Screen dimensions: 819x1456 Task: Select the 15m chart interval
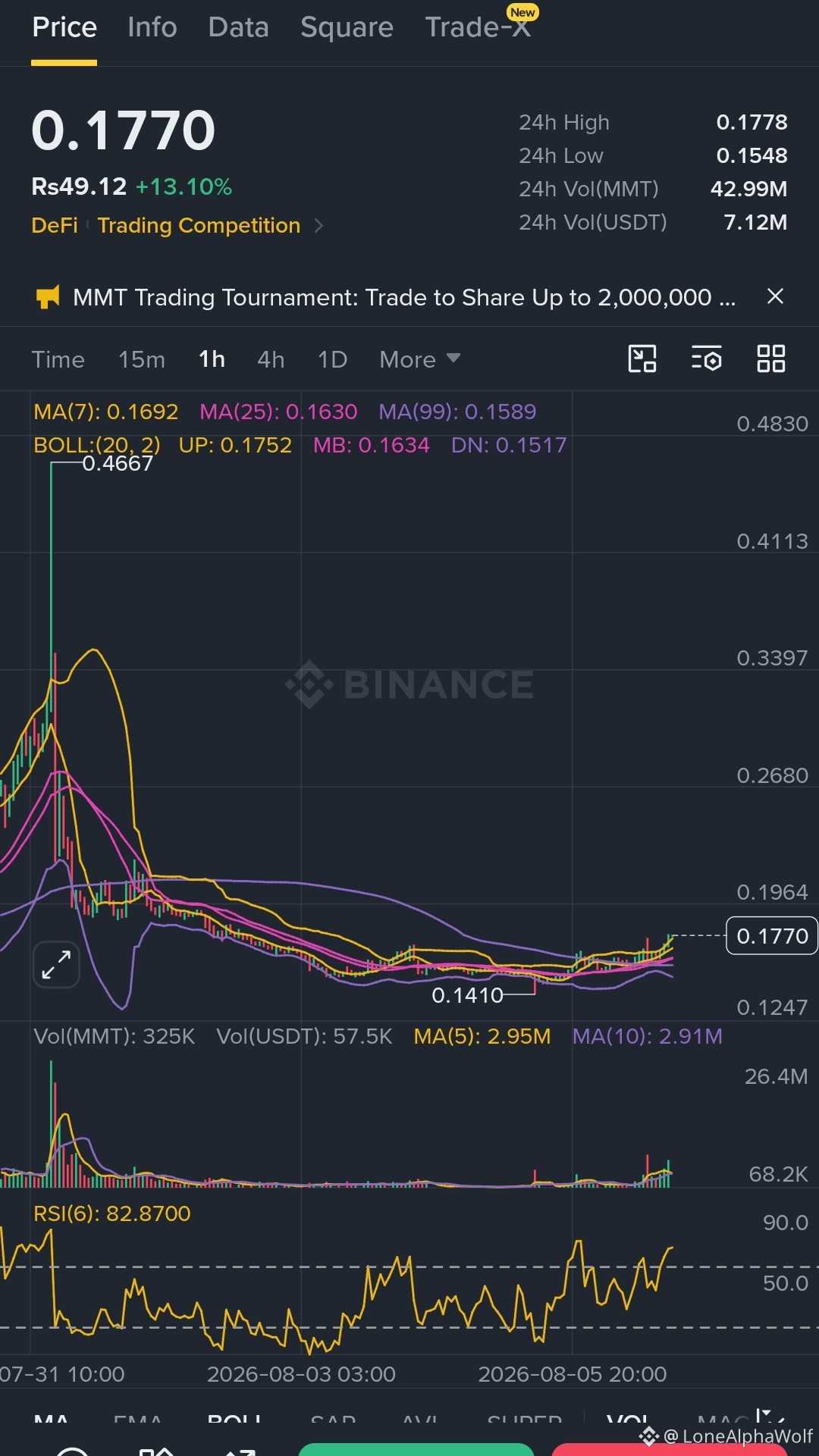click(142, 359)
